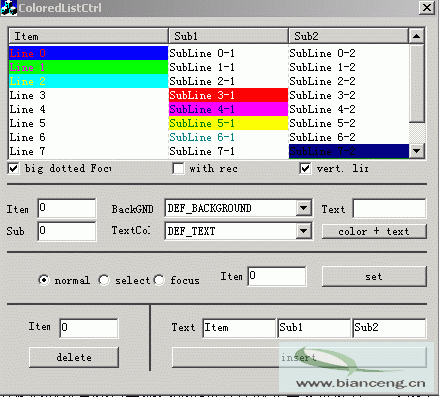This screenshot has height=397, width=439.
Task: Select the cyan 'Line 2' row
Action: coord(88,81)
